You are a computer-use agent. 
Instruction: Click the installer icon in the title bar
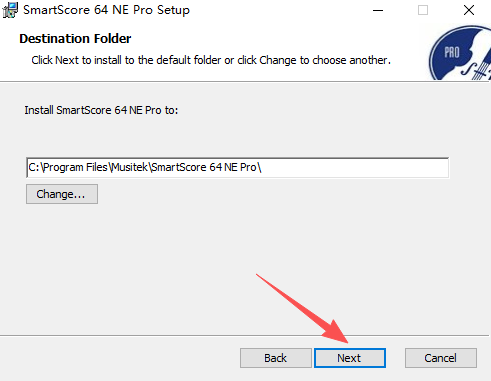(x=10, y=10)
